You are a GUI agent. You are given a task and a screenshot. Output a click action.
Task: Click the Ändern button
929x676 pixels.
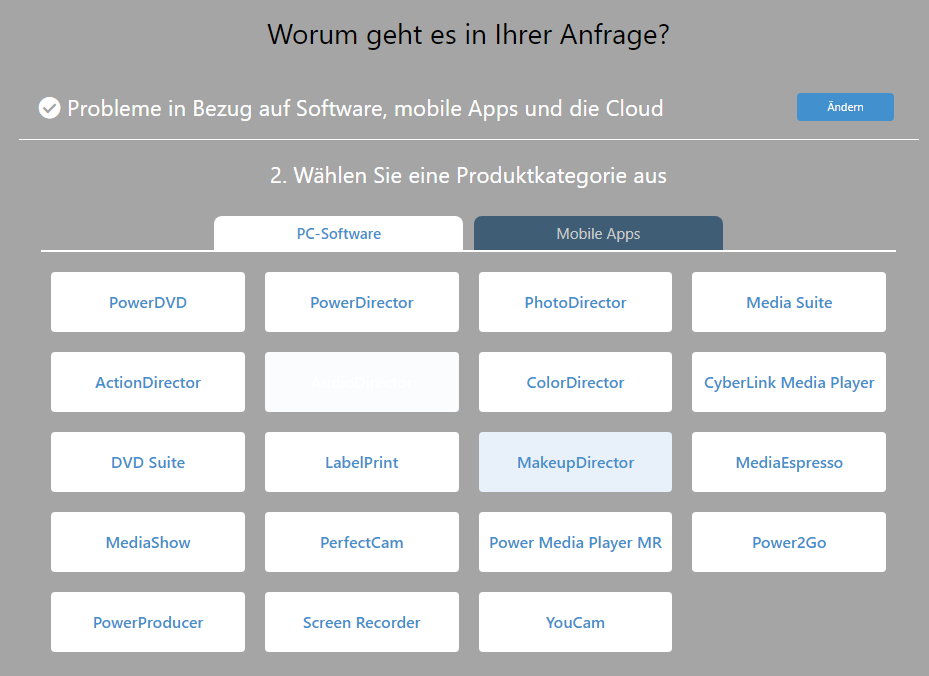point(845,107)
